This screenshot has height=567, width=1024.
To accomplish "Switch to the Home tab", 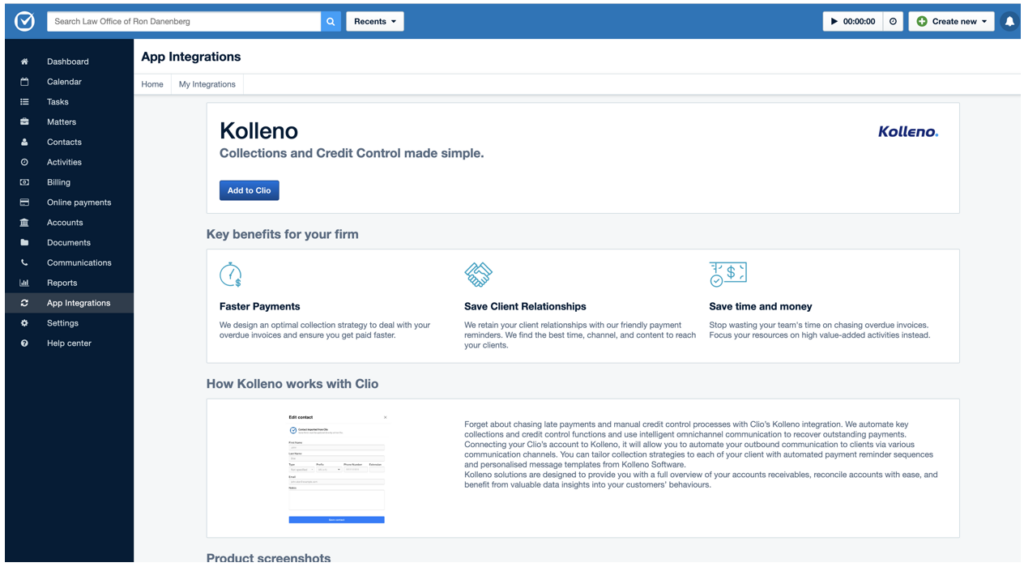I will pyautogui.click(x=152, y=84).
